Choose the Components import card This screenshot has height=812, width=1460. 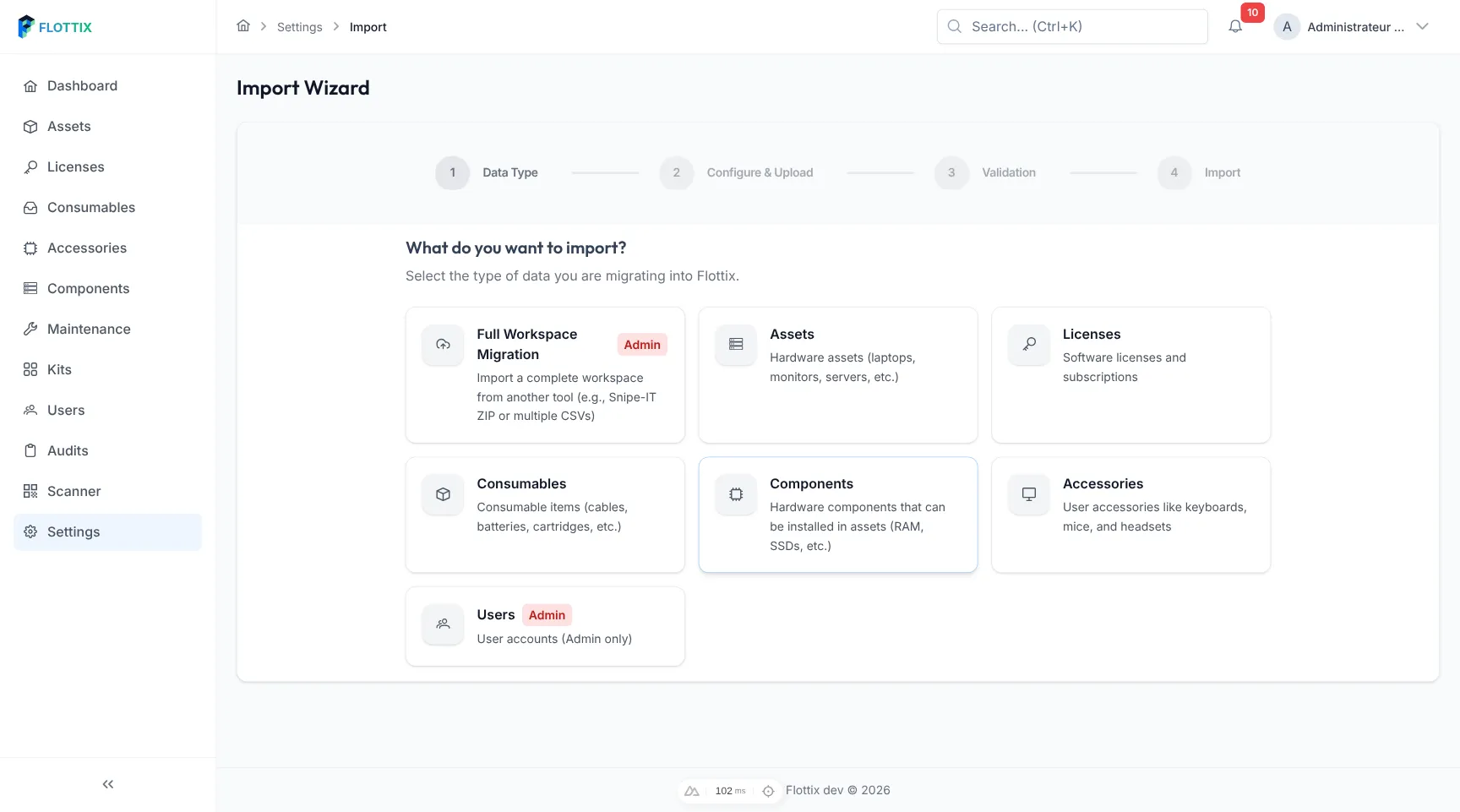coord(838,515)
